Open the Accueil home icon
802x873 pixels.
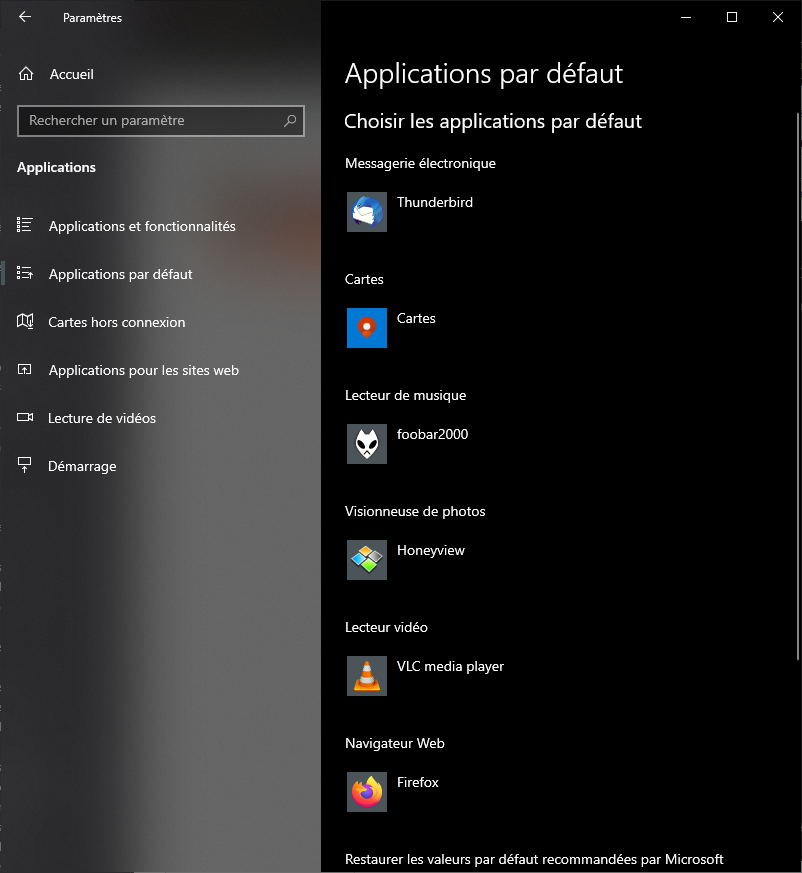click(26, 74)
